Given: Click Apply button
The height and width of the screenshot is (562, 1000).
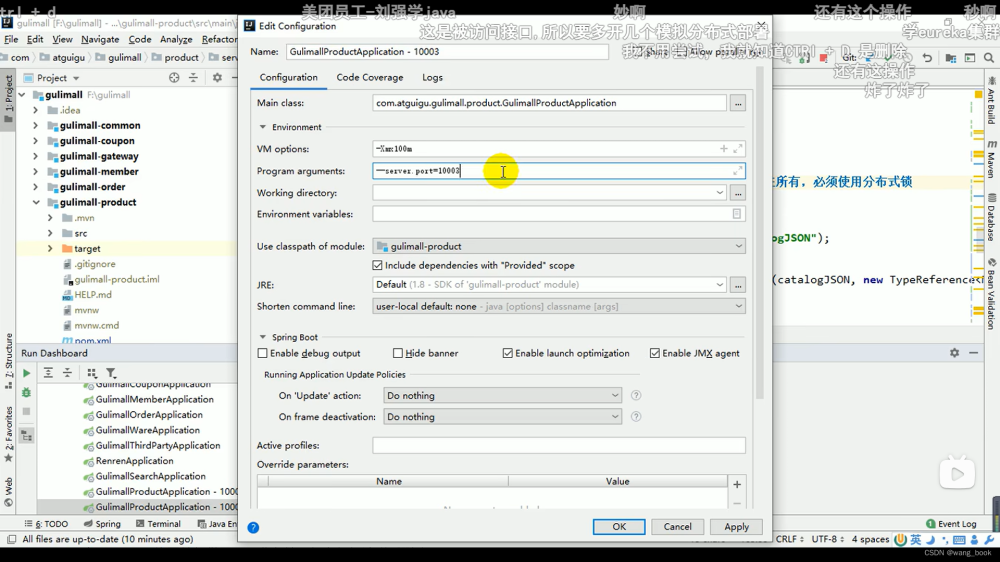Looking at the screenshot, I should pyautogui.click(x=737, y=527).
